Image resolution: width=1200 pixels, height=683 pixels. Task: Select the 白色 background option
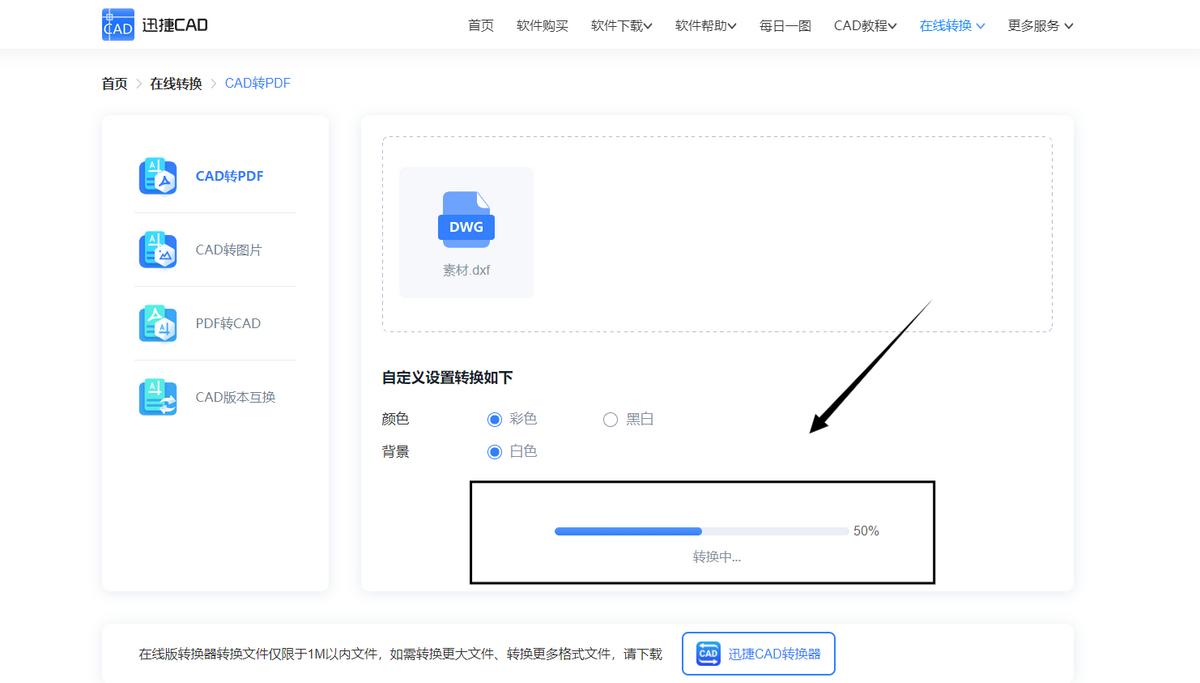click(495, 451)
